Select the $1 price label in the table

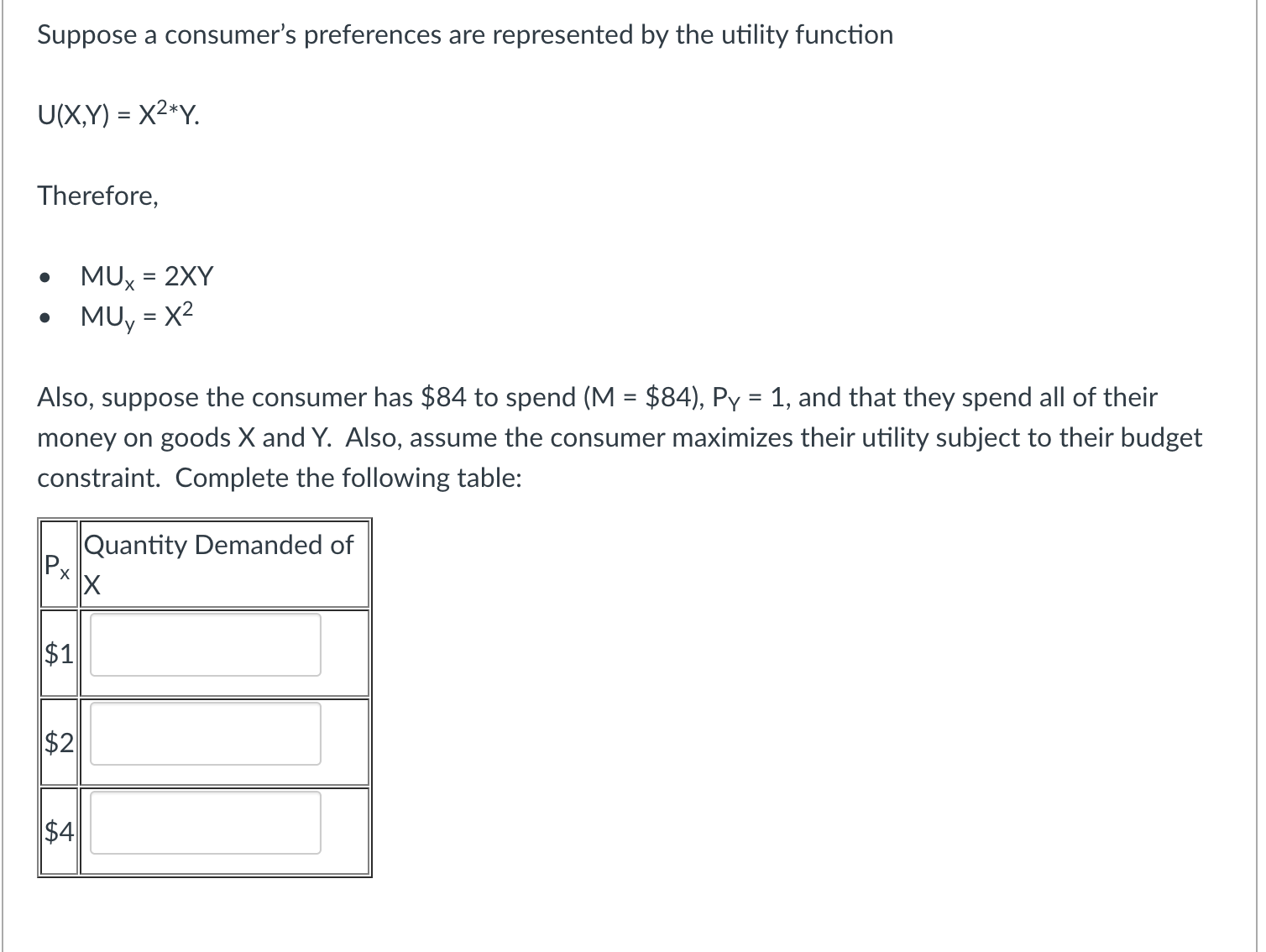coord(57,653)
